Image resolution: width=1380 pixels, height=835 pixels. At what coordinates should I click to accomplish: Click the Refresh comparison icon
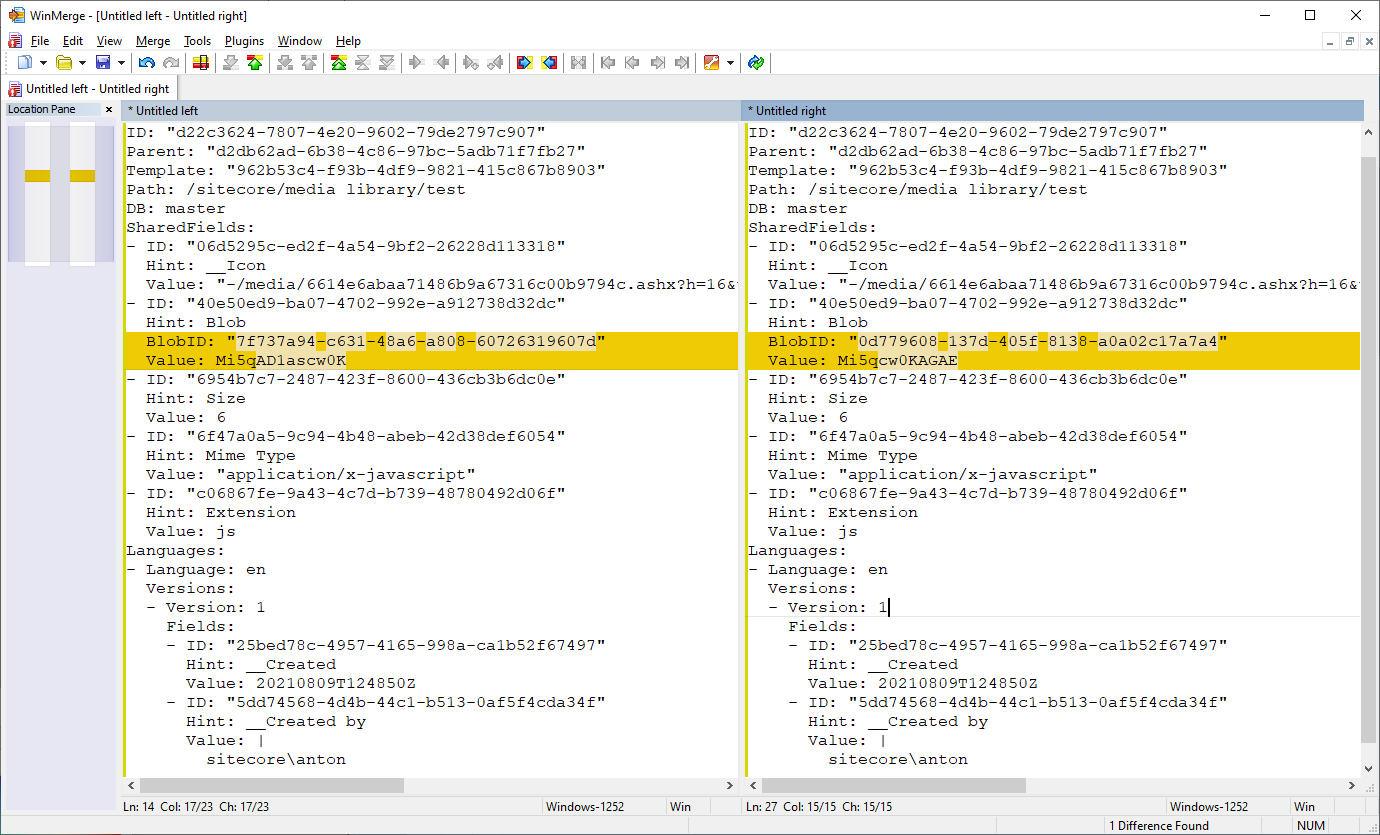pyautogui.click(x=756, y=63)
